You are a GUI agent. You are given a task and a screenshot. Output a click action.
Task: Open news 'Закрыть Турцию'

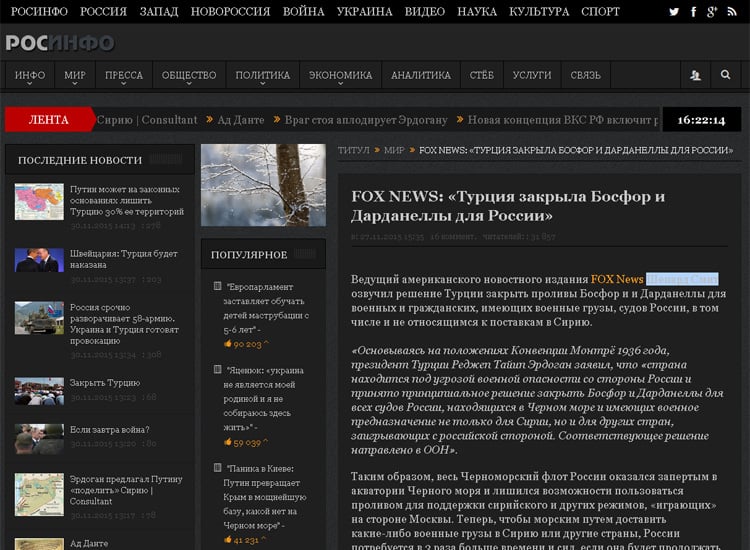tap(105, 383)
